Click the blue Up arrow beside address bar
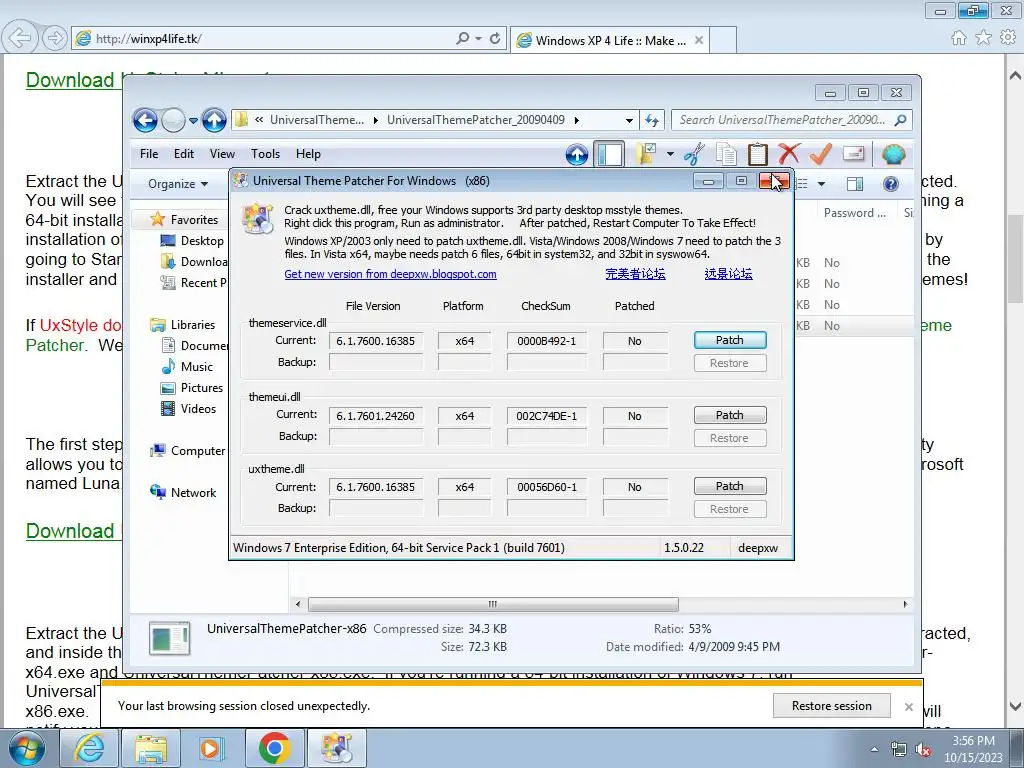Image resolution: width=1024 pixels, height=768 pixels. 214,120
